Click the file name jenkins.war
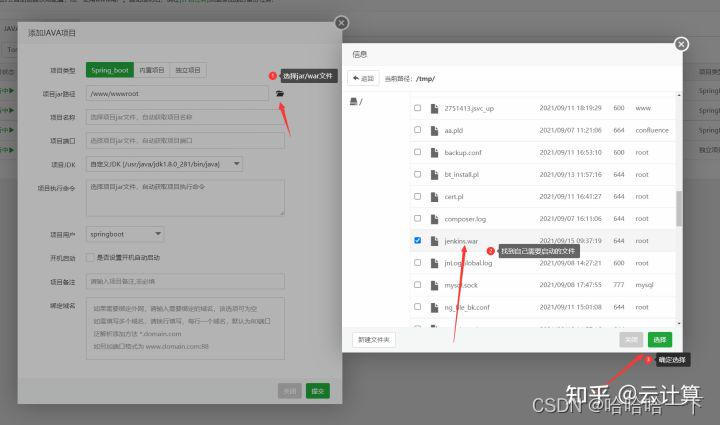Viewport: 720px width, 425px height. coord(461,241)
